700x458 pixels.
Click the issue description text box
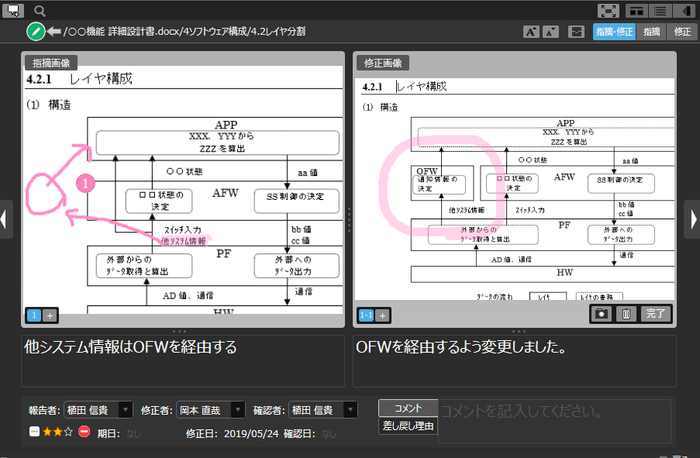pos(183,361)
